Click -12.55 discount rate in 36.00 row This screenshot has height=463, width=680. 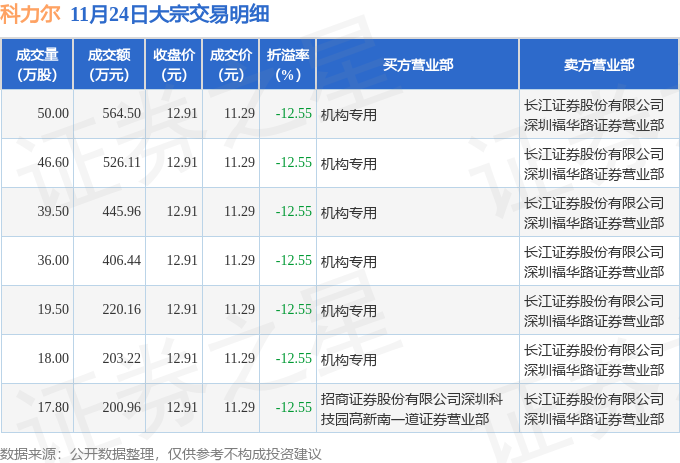click(294, 261)
